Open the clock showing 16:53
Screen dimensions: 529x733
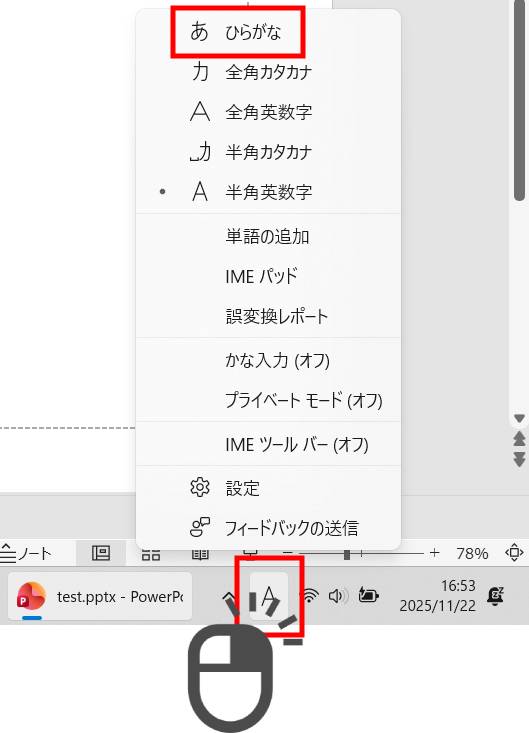click(437, 596)
